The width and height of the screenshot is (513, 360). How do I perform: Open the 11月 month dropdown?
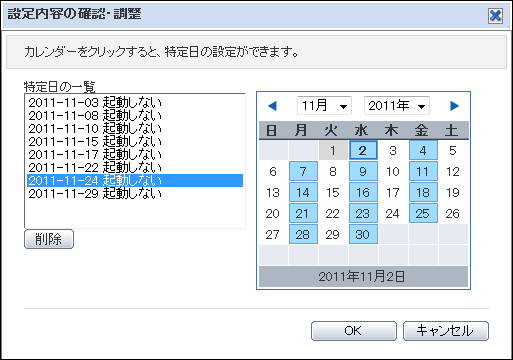click(324, 106)
